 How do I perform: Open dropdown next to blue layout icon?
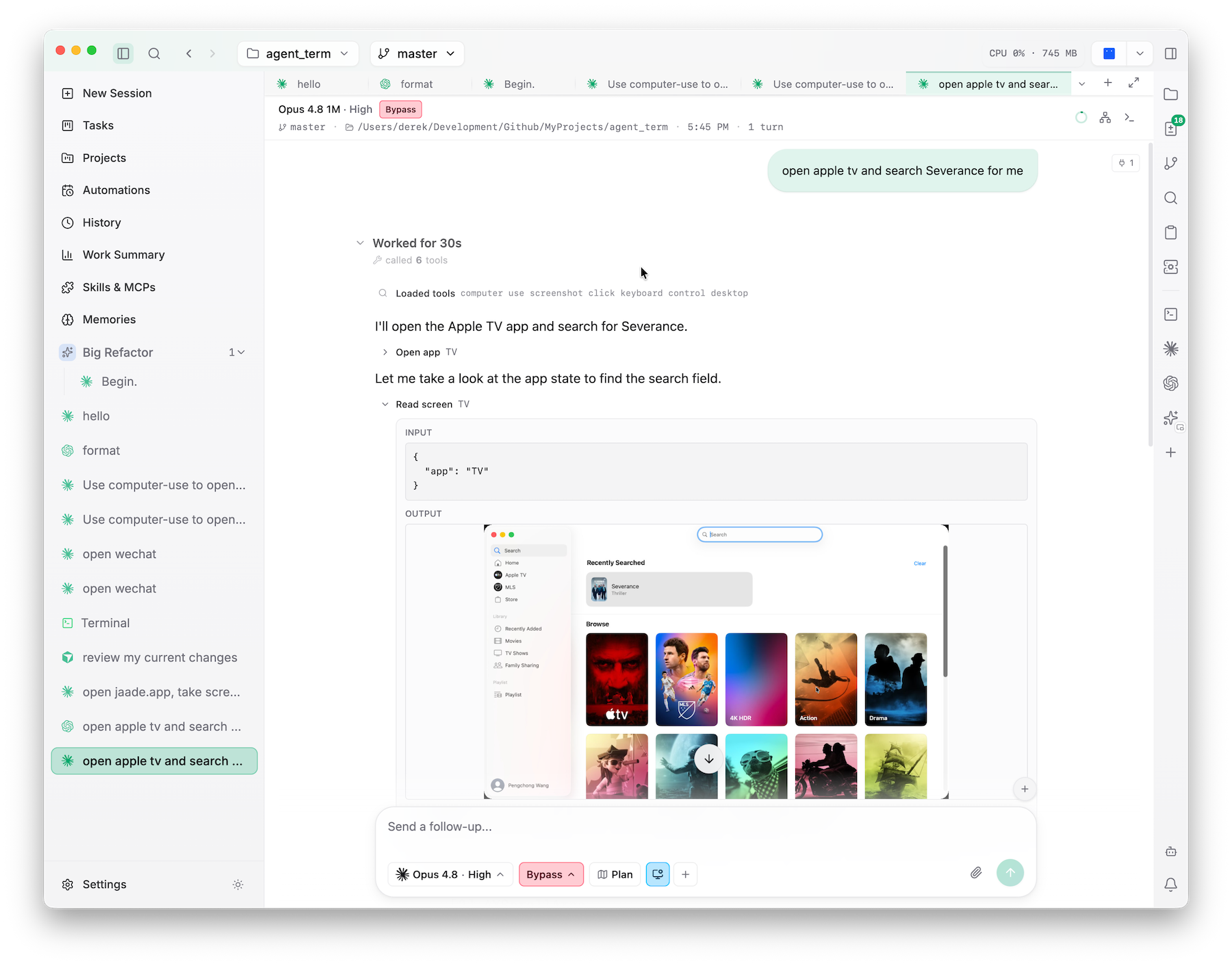[x=1140, y=53]
